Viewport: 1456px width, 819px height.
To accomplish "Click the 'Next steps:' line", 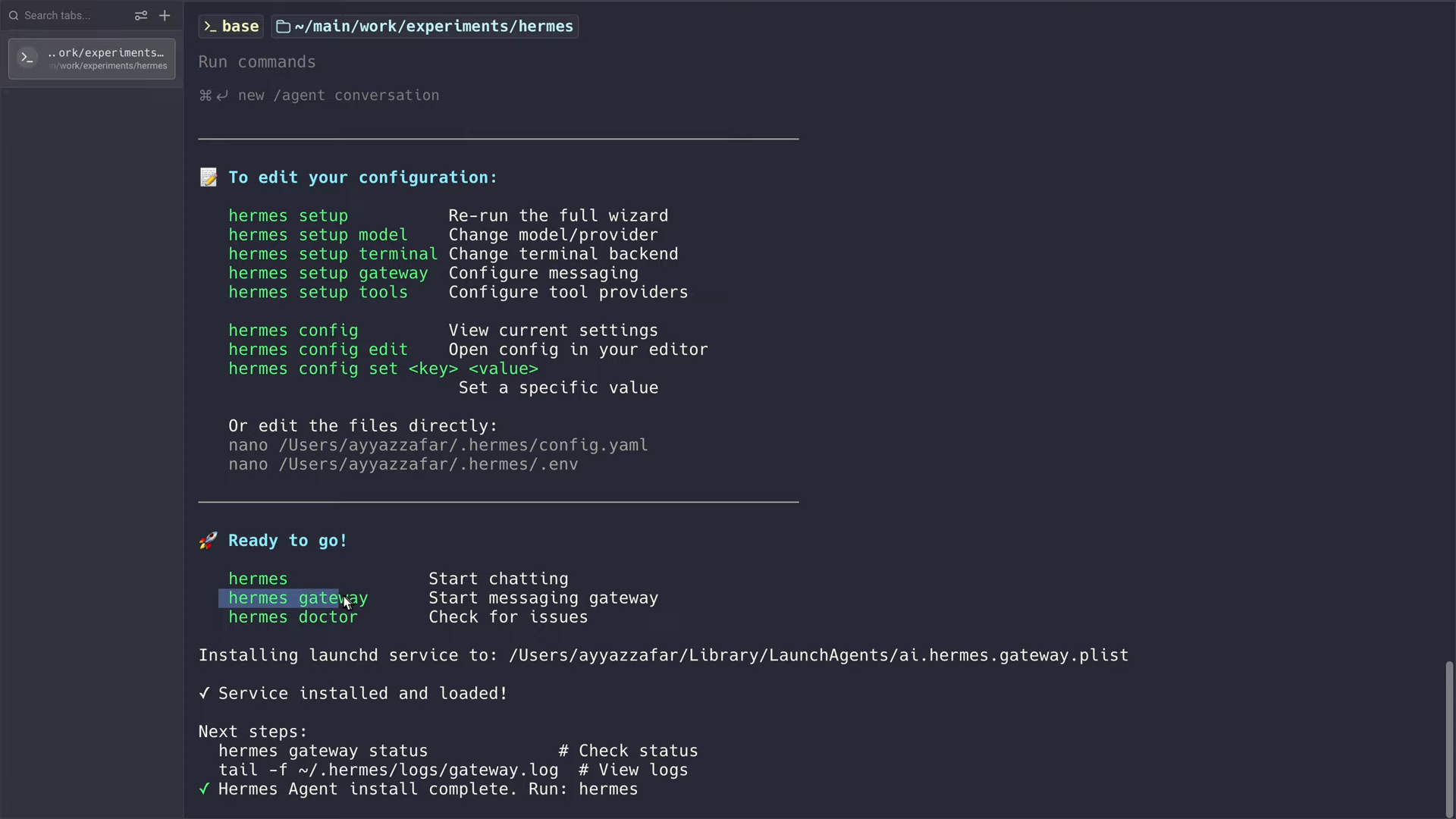I will coord(253,732).
